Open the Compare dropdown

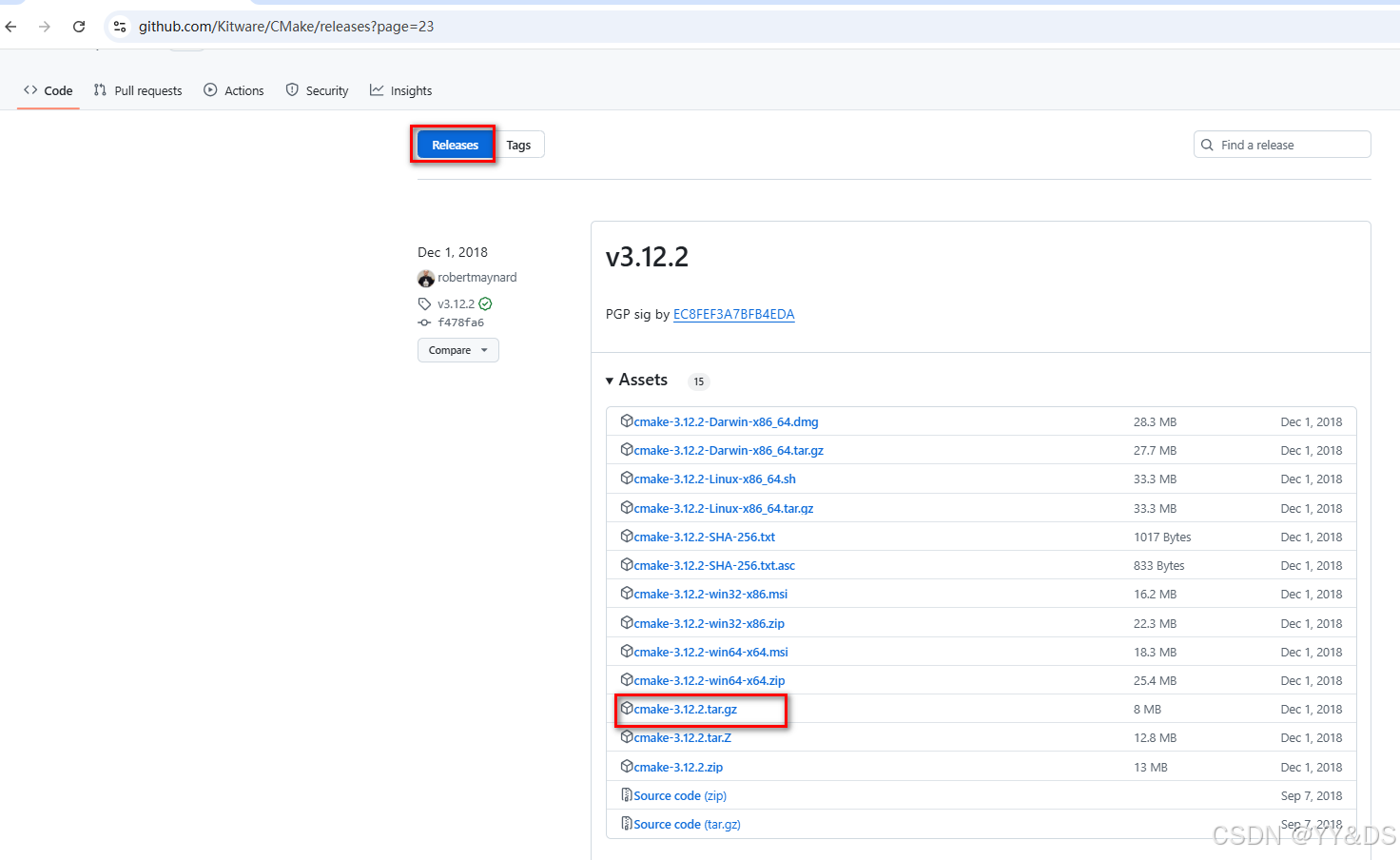pyautogui.click(x=457, y=350)
